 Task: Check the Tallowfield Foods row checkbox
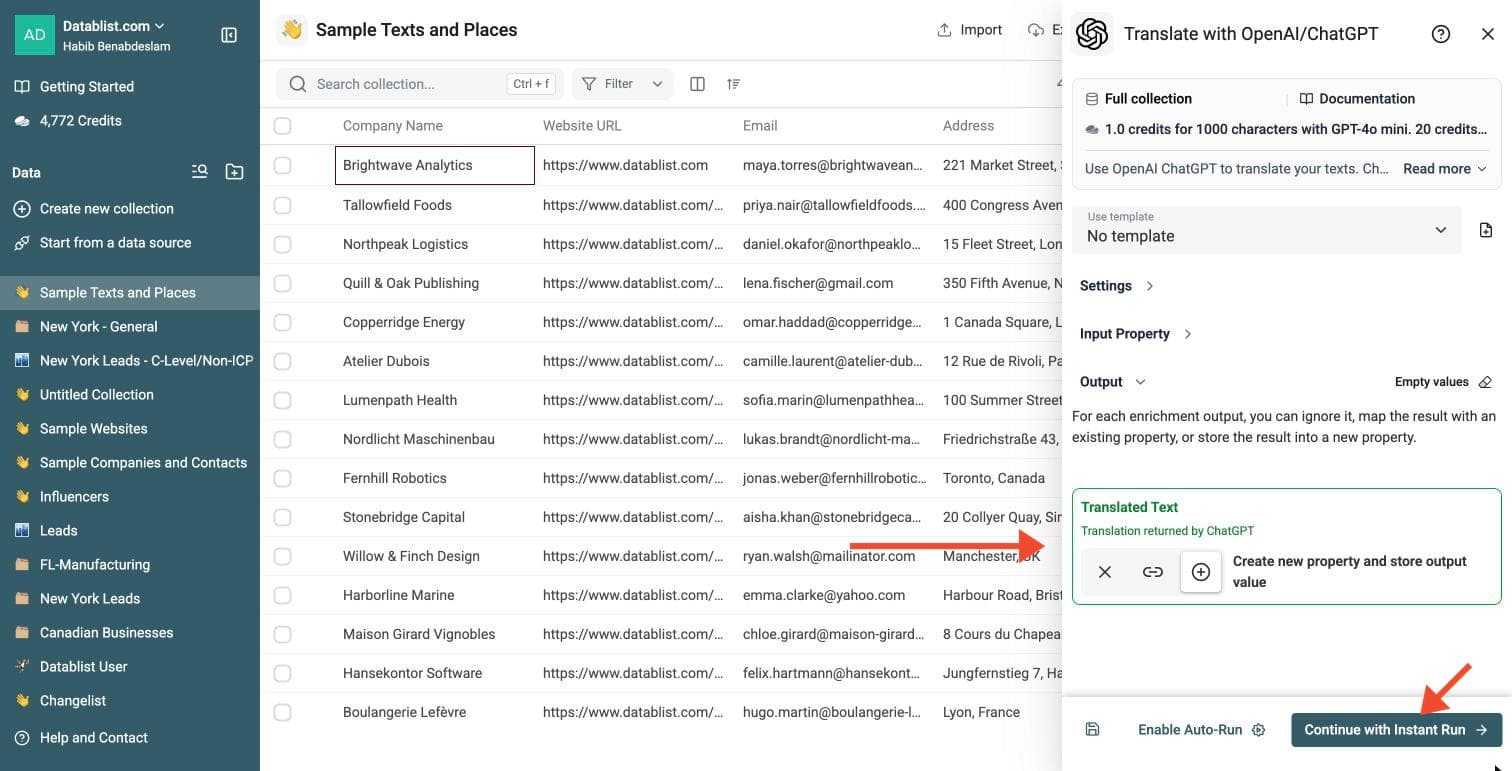[x=282, y=205]
